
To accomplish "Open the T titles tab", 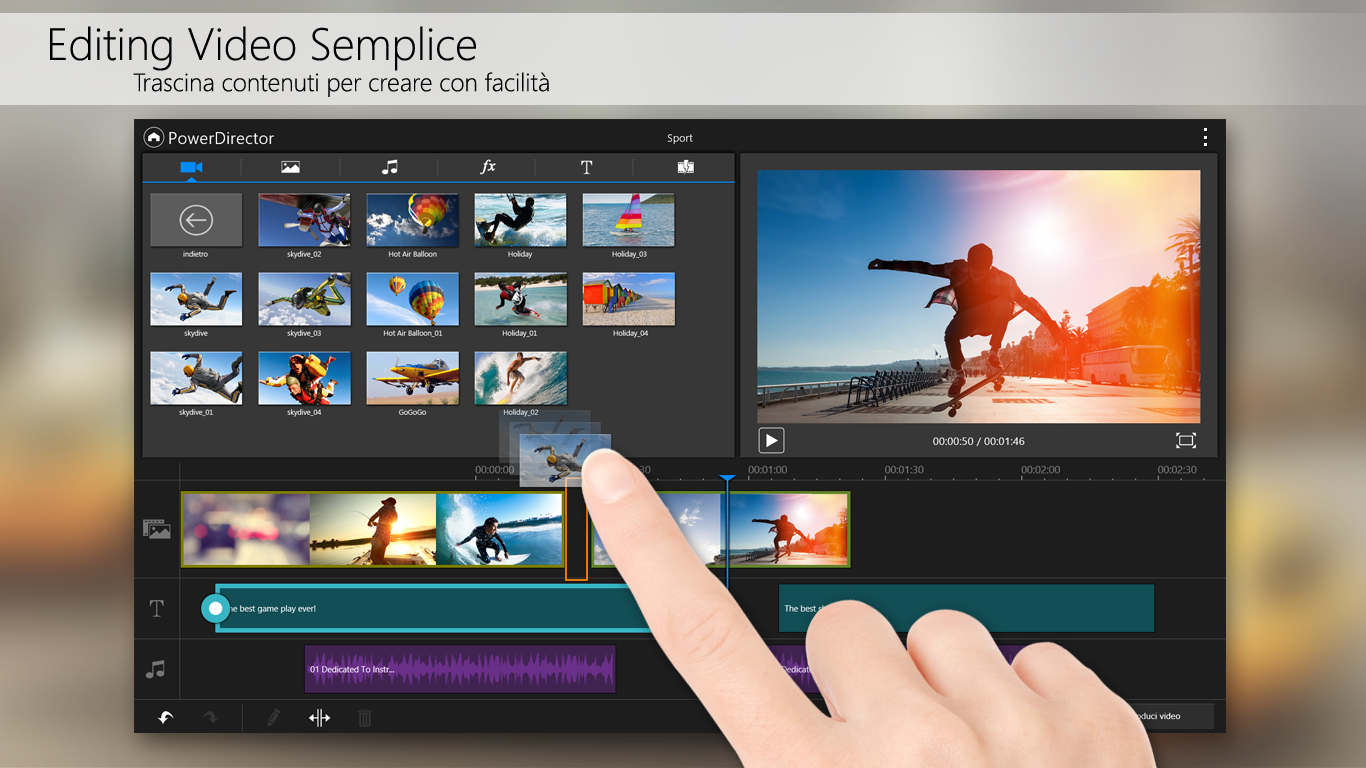I will click(586, 167).
